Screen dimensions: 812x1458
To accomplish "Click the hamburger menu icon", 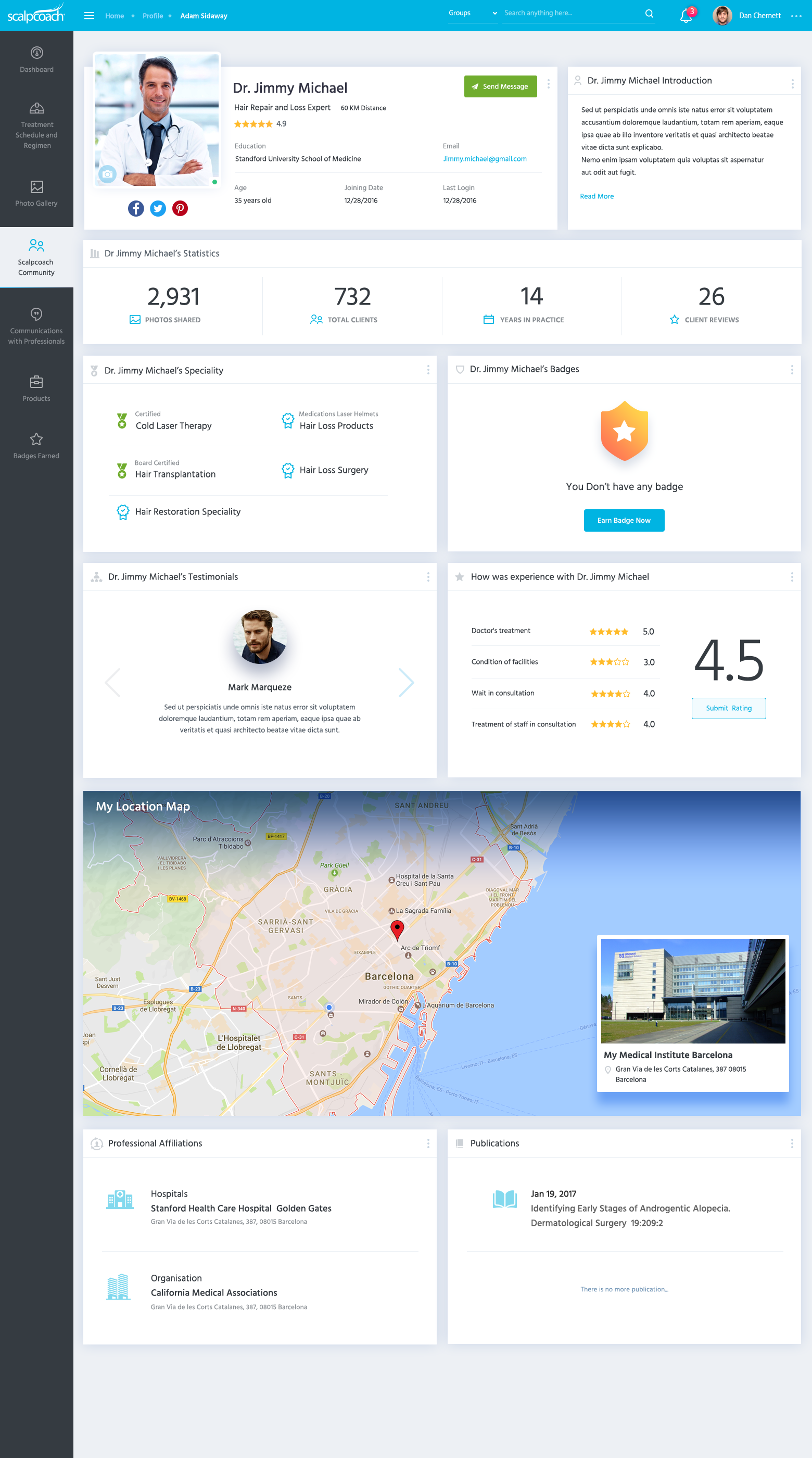I will (x=89, y=16).
